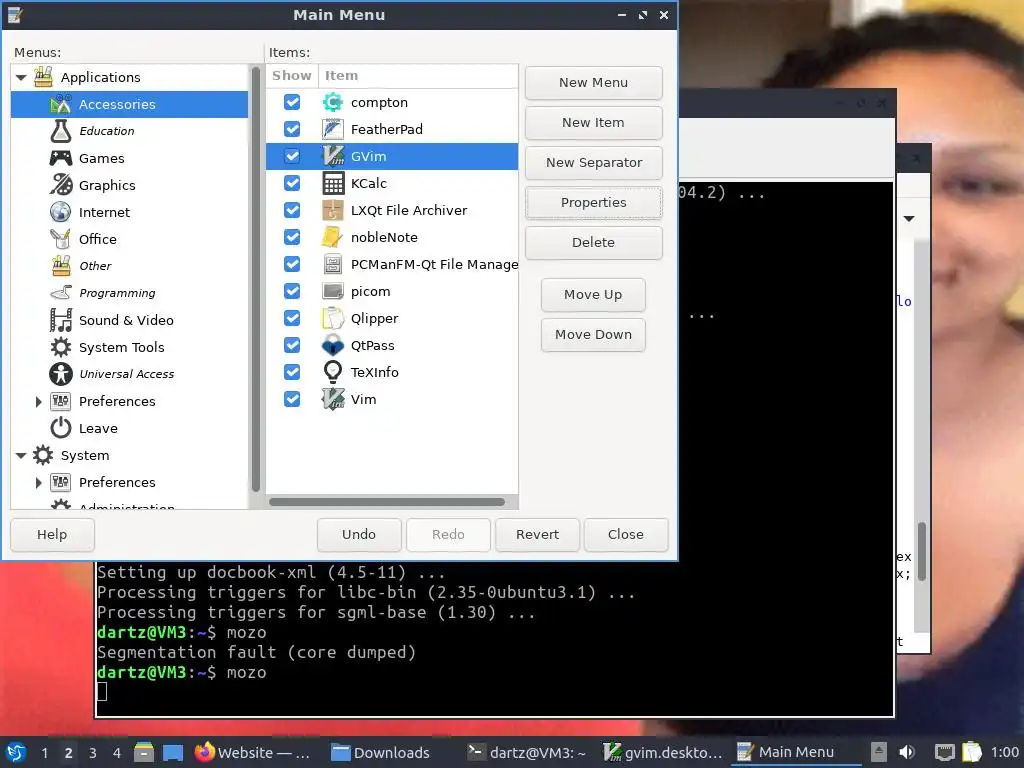This screenshot has width=1024, height=768.
Task: Switch to the dartz@VM3 terminal task
Action: pos(528,752)
